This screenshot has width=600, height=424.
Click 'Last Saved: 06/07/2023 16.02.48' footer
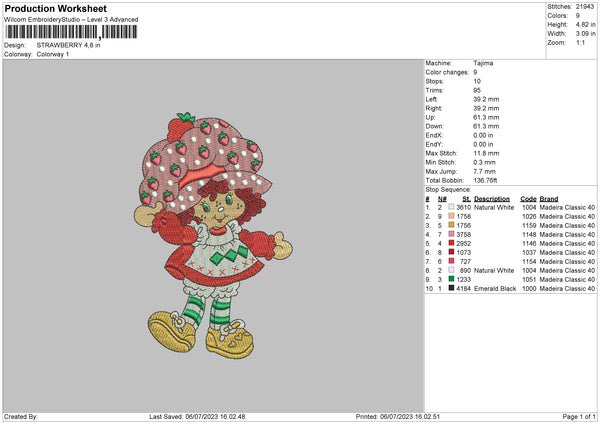[197, 417]
